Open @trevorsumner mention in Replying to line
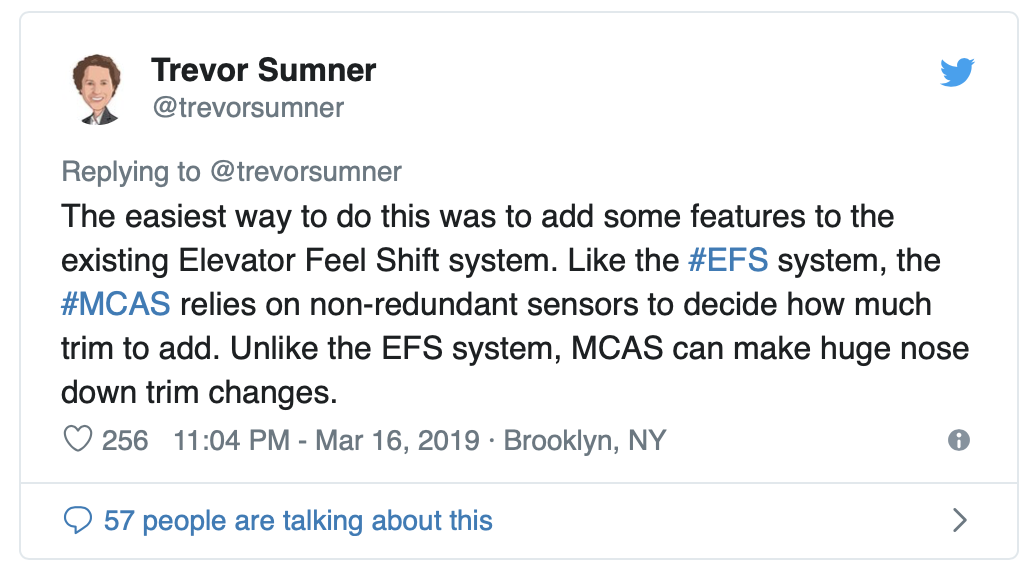1036x572 pixels. click(x=304, y=171)
